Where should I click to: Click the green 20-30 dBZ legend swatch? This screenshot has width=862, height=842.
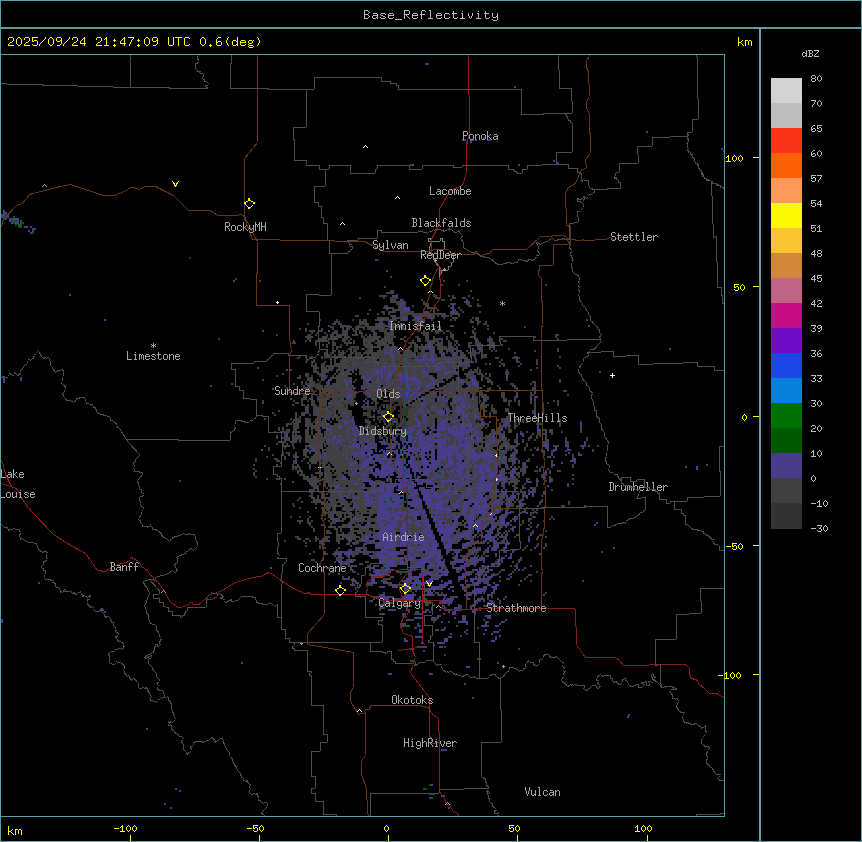click(x=786, y=415)
